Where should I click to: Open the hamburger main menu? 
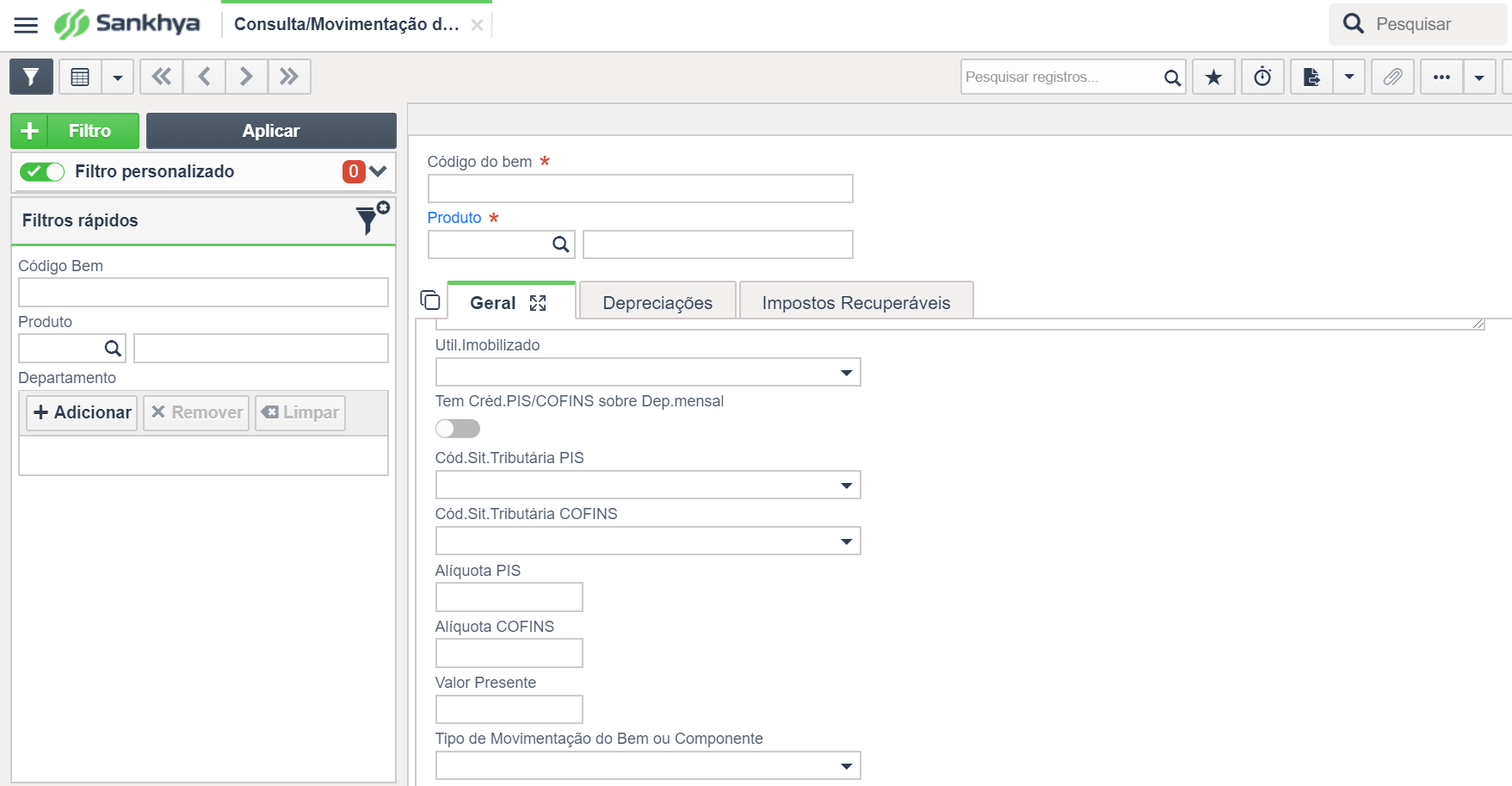tap(26, 25)
